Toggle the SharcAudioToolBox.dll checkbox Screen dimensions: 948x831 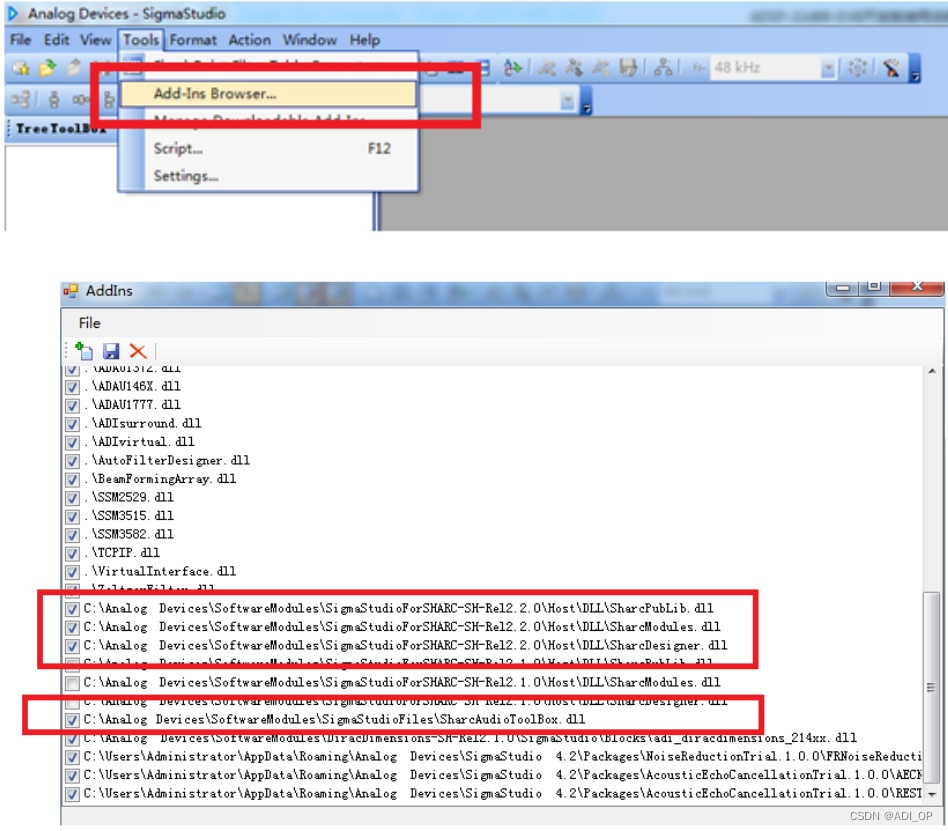click(73, 720)
